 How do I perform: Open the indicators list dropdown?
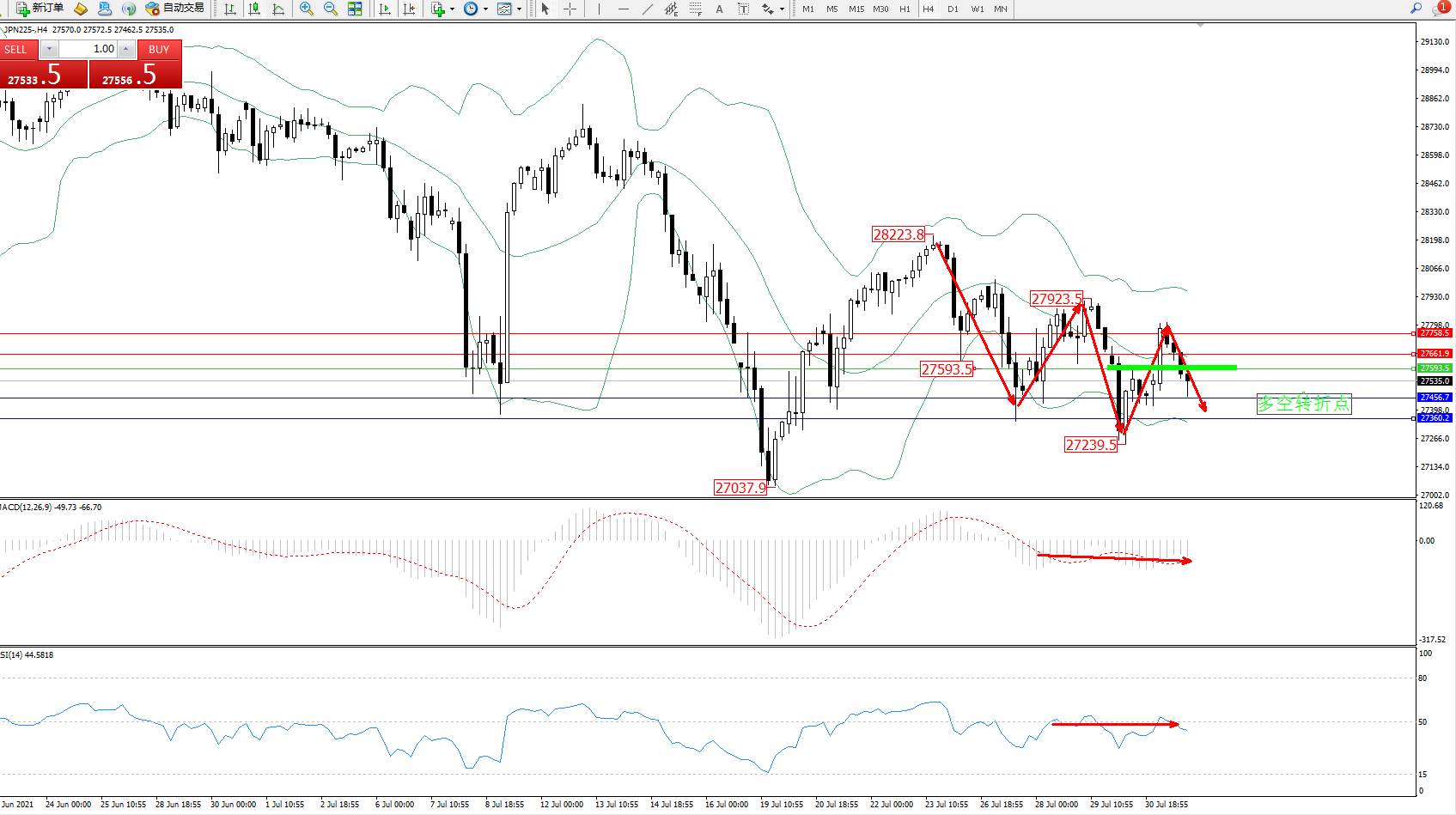[442, 9]
